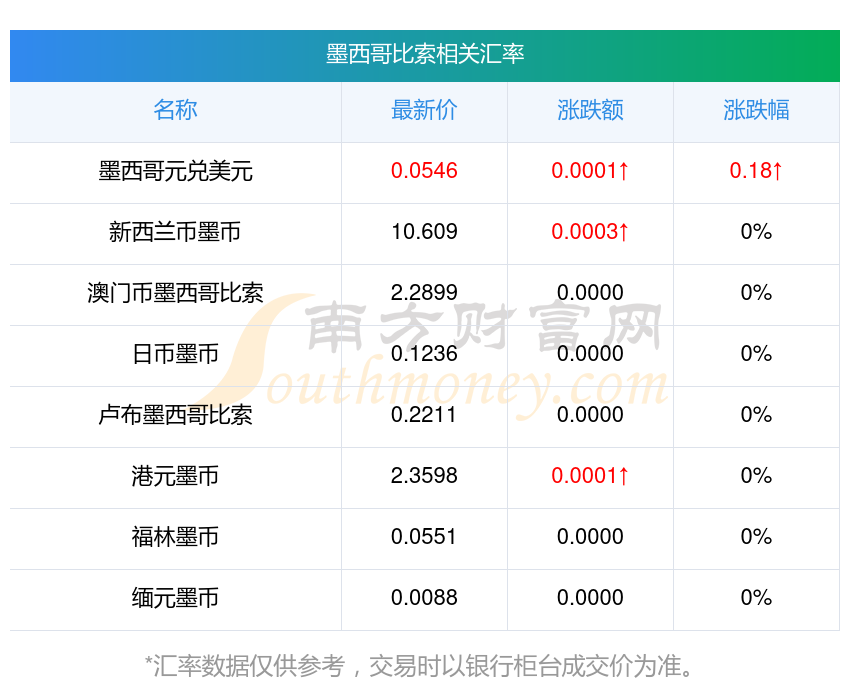The image size is (850, 697).
Task: Click the red 0.0546 latest price
Action: click(424, 171)
